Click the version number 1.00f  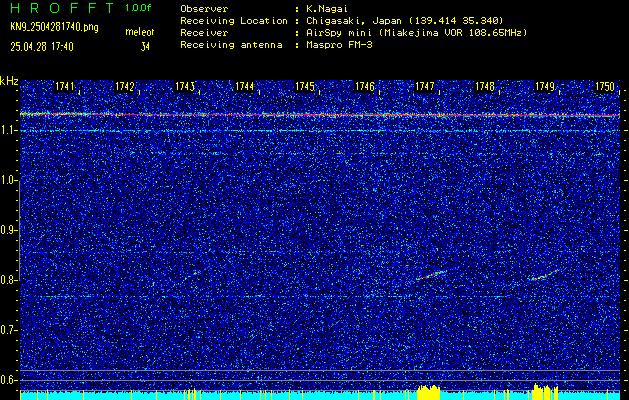pyautogui.click(x=138, y=8)
